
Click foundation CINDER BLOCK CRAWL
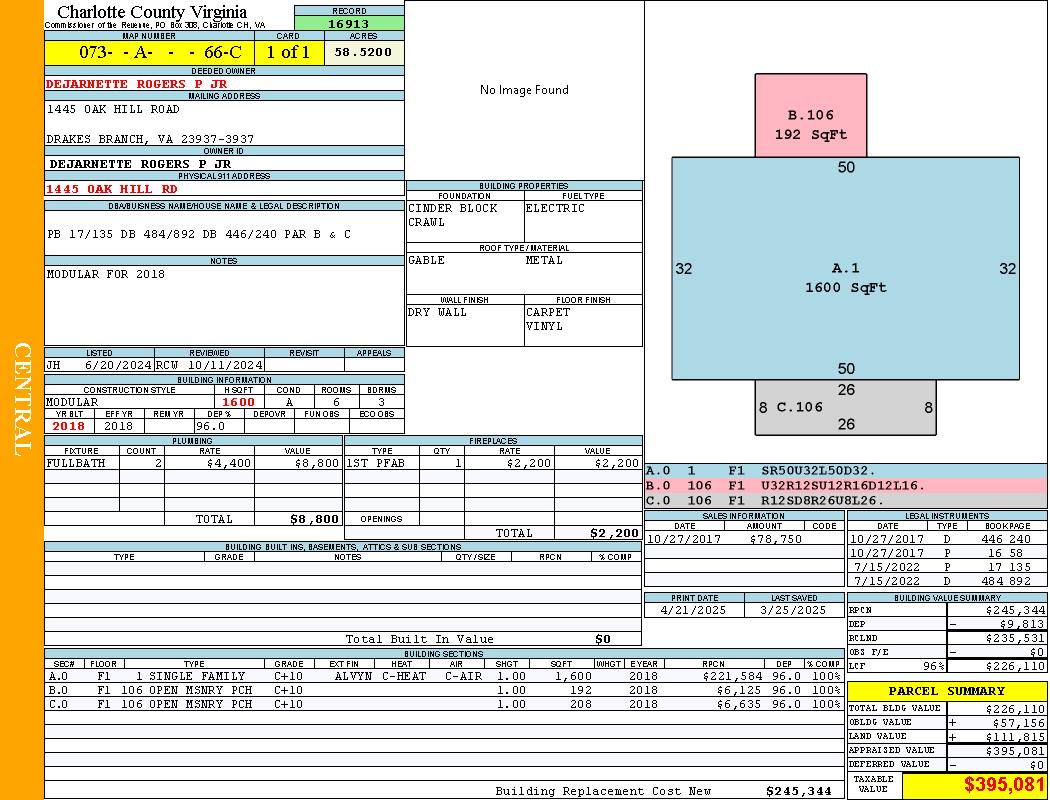[x=453, y=215]
